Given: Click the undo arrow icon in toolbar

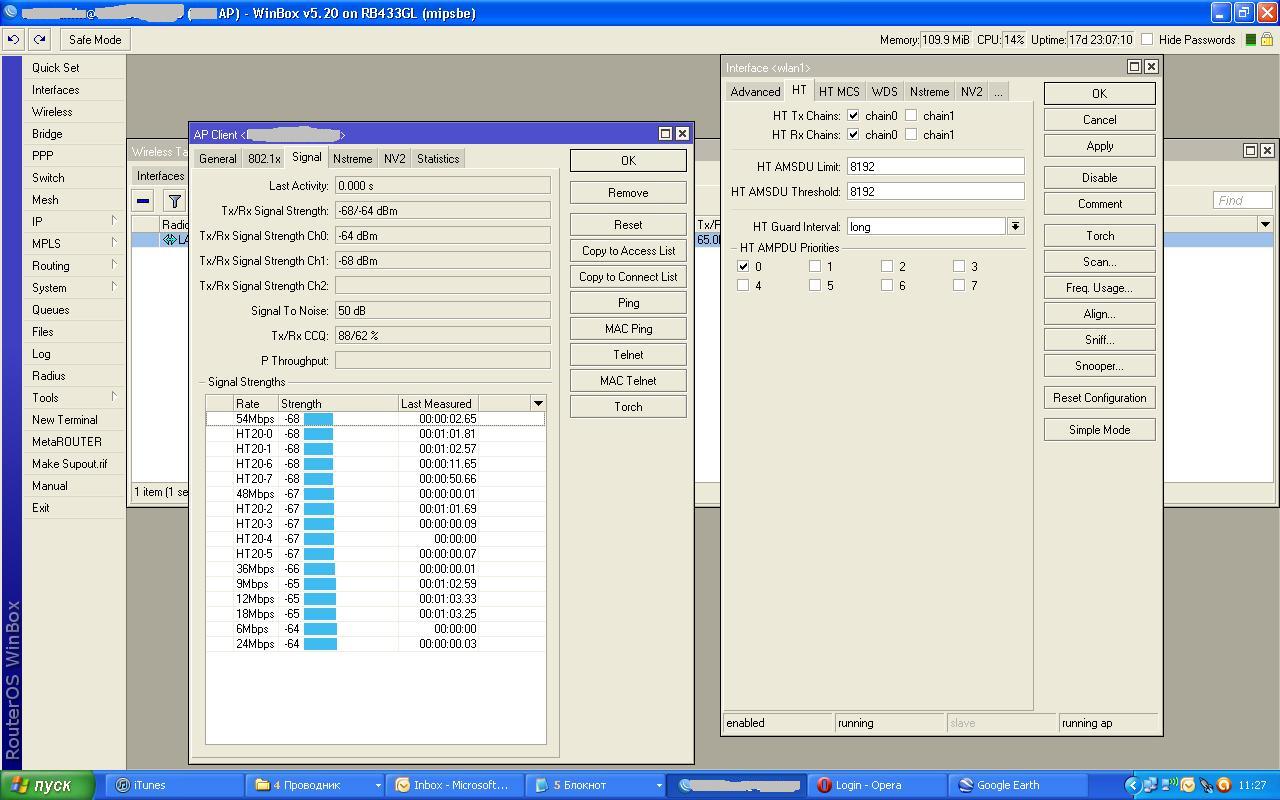Looking at the screenshot, I should pyautogui.click(x=13, y=40).
